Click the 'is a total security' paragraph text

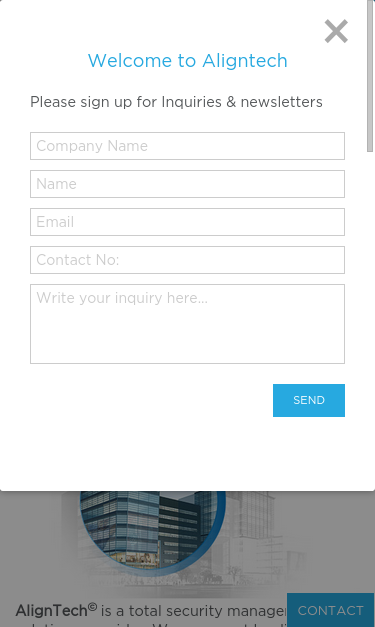(x=194, y=611)
